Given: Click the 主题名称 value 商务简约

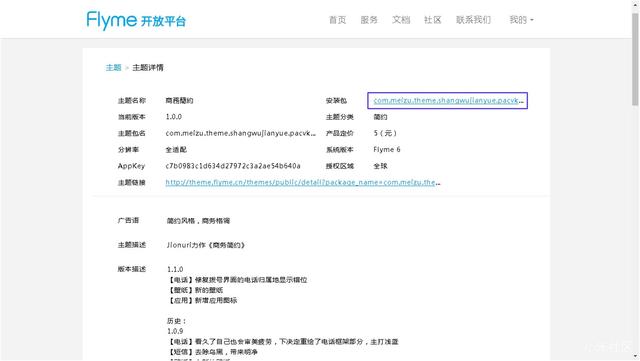Looking at the screenshot, I should click(x=179, y=100).
